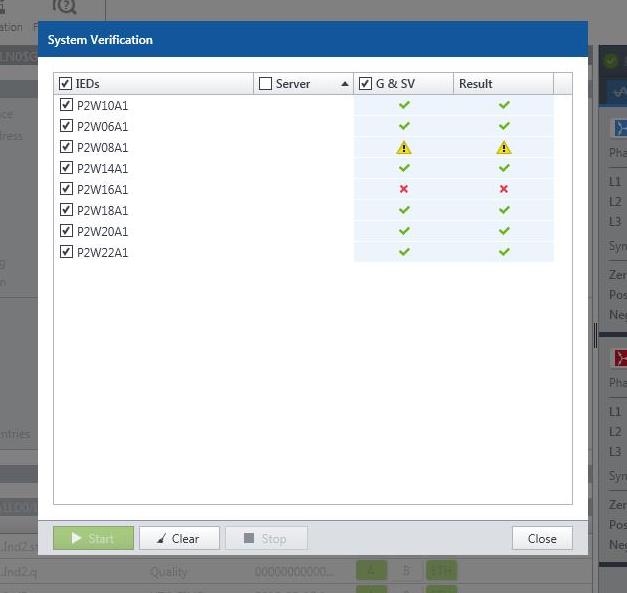The height and width of the screenshot is (593, 627).
Task: Click Result checkmark for P2W06A1
Action: [504, 126]
